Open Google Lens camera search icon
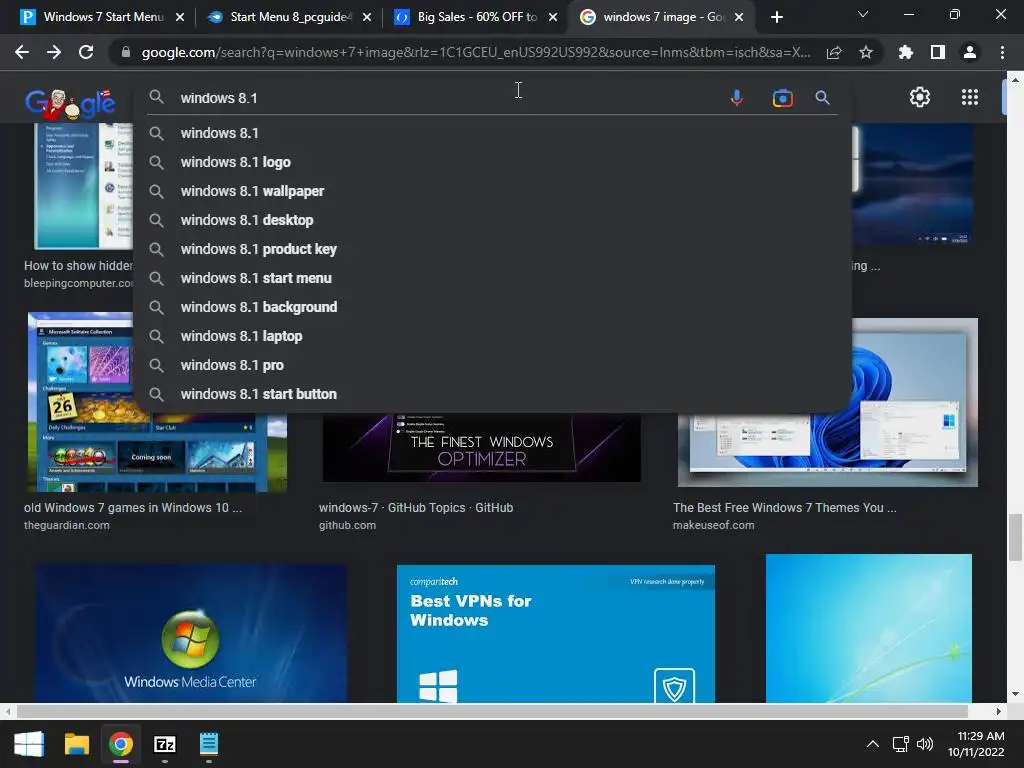Viewport: 1024px width, 768px height. [782, 98]
